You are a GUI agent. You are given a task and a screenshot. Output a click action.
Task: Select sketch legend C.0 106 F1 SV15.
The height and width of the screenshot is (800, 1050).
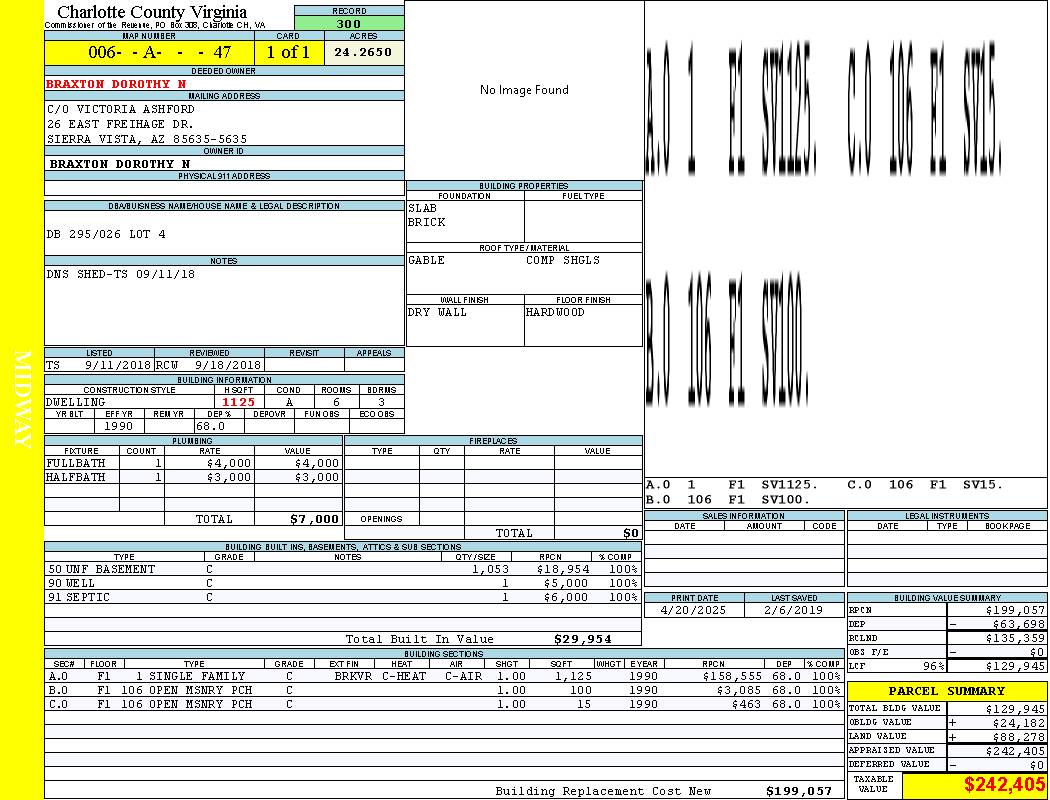click(925, 485)
